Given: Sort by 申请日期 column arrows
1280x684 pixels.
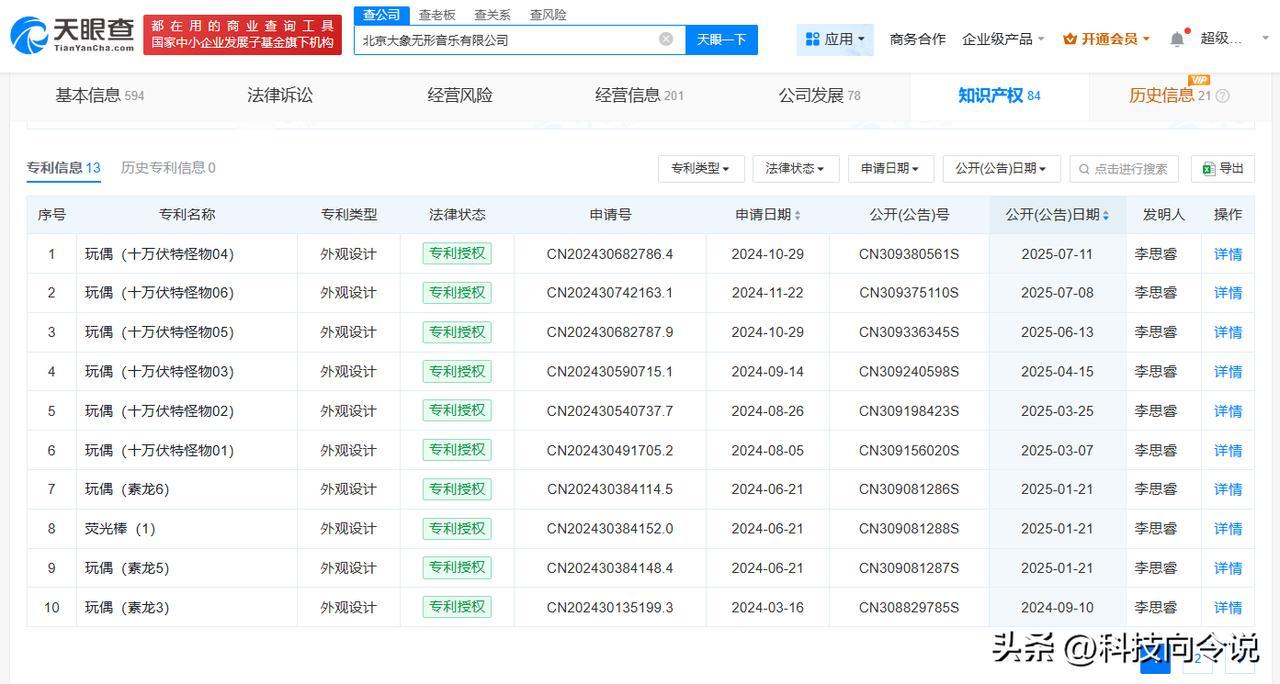Looking at the screenshot, I should pos(797,215).
